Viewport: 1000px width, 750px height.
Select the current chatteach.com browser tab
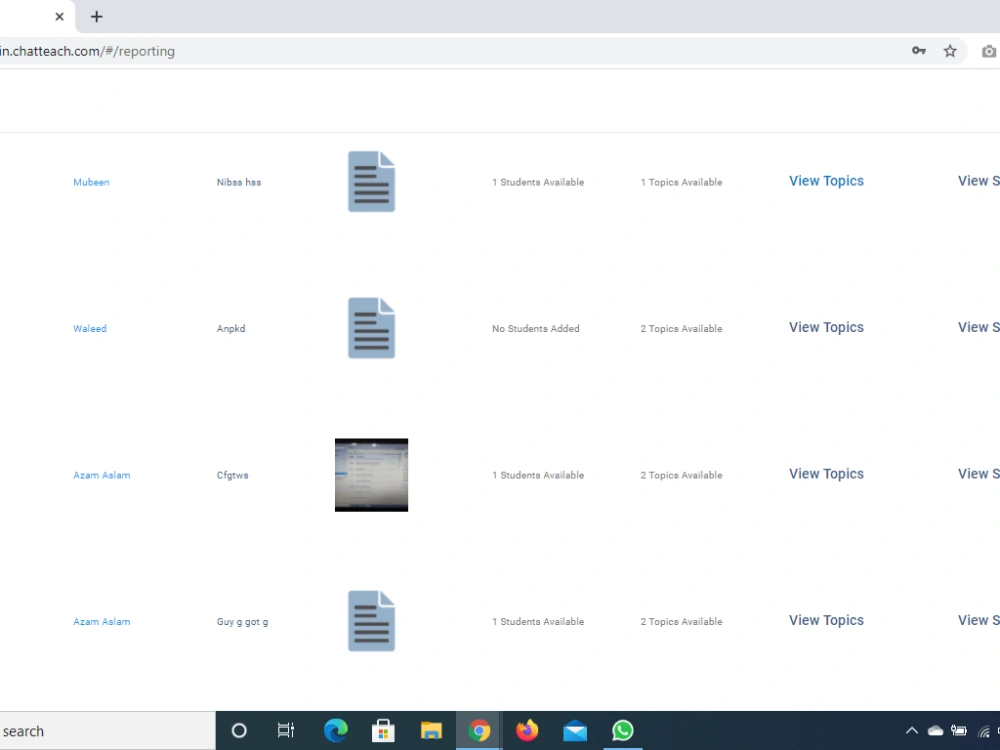click(25, 16)
